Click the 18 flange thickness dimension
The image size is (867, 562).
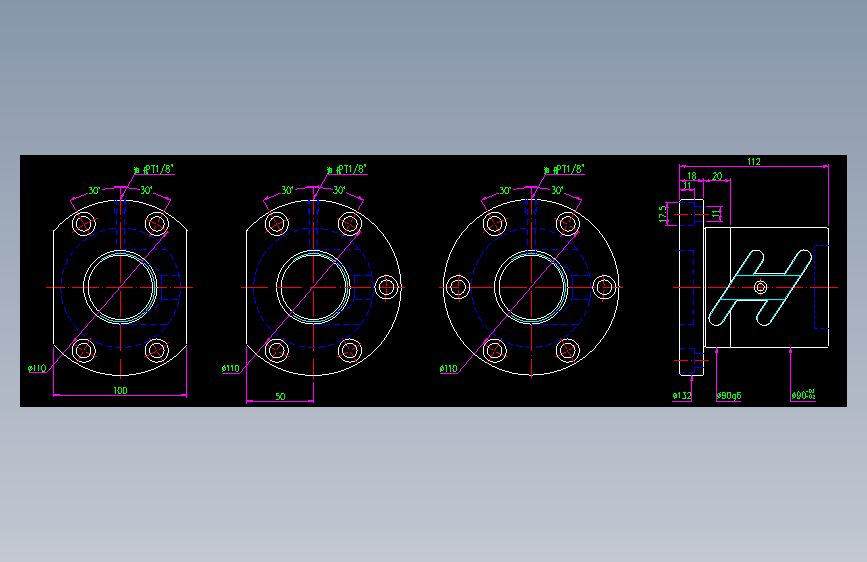692,176
